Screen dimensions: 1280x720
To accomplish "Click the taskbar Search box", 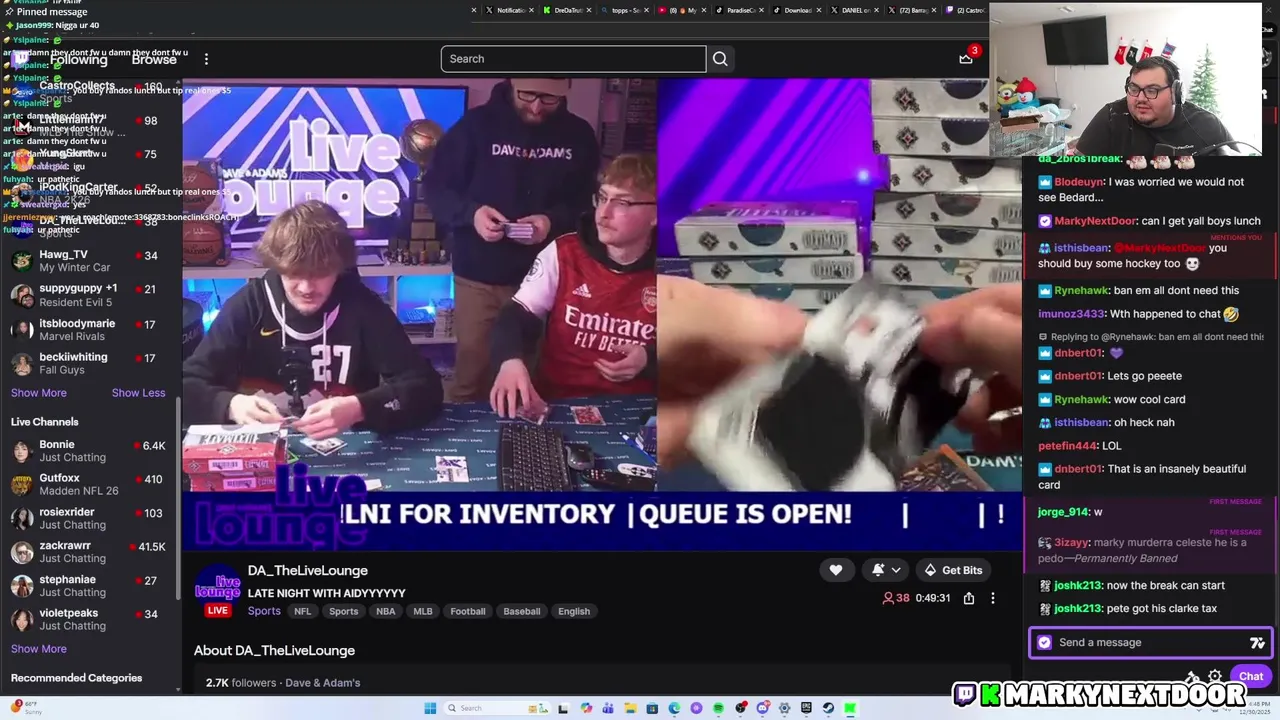I will [496, 708].
